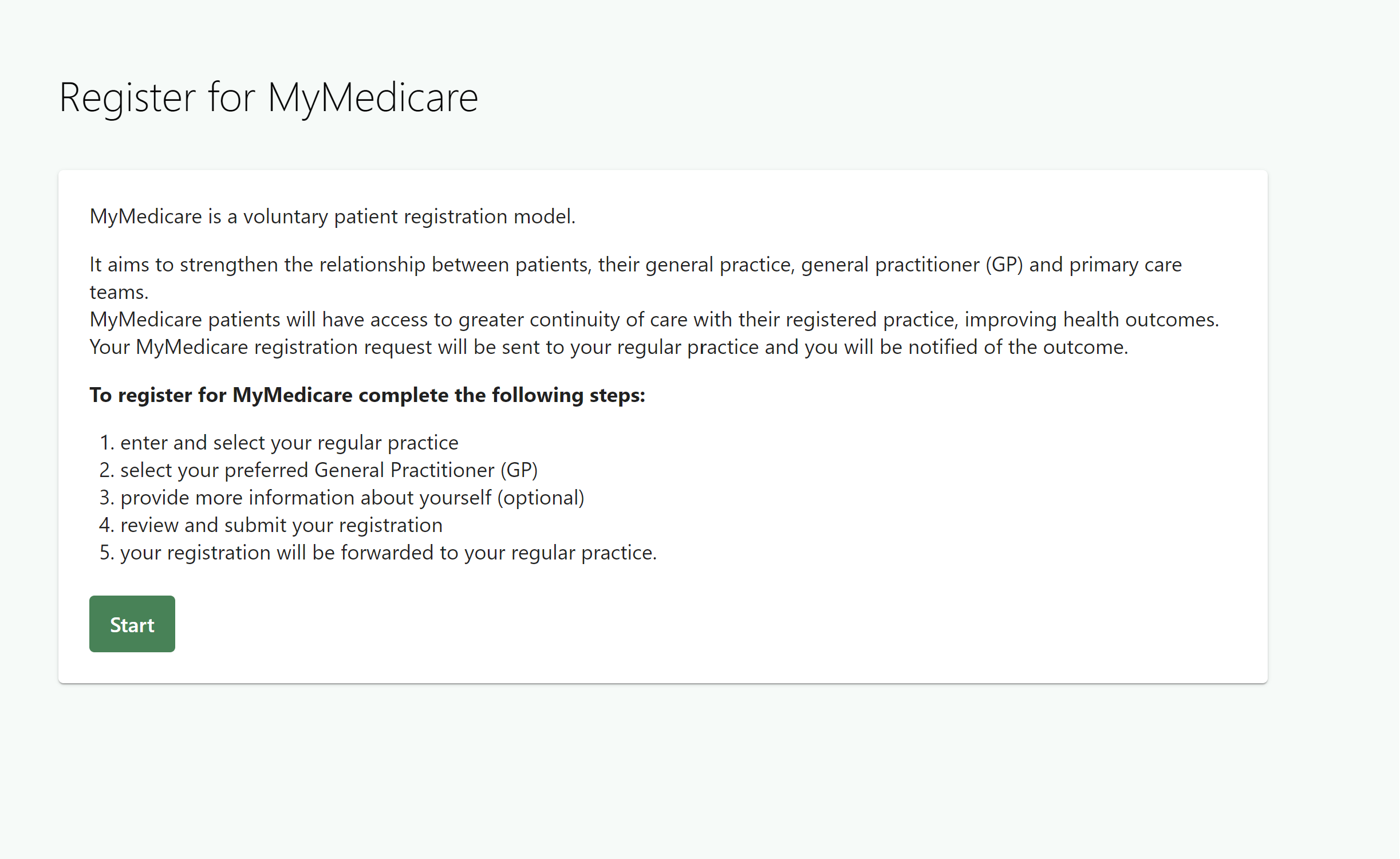The image size is (1400, 859).
Task: Click '(optional)' text in step 3
Action: coord(541,498)
